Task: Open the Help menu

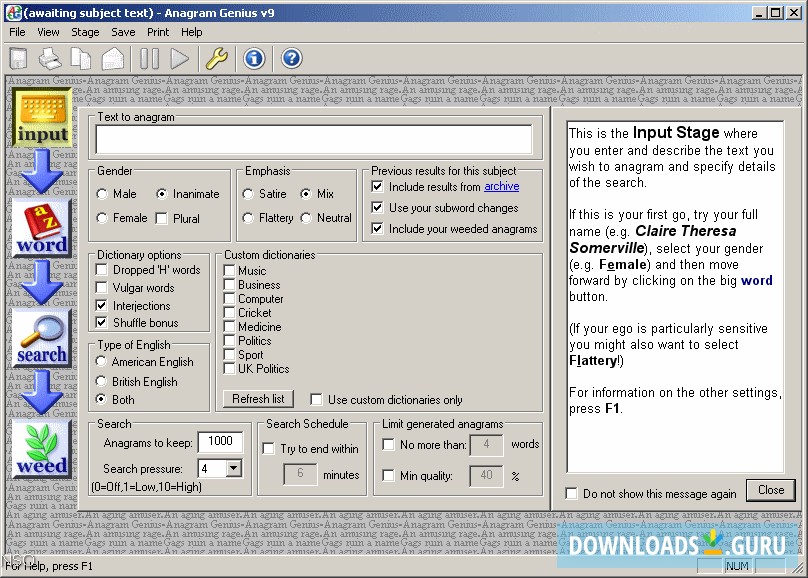Action: click(191, 32)
